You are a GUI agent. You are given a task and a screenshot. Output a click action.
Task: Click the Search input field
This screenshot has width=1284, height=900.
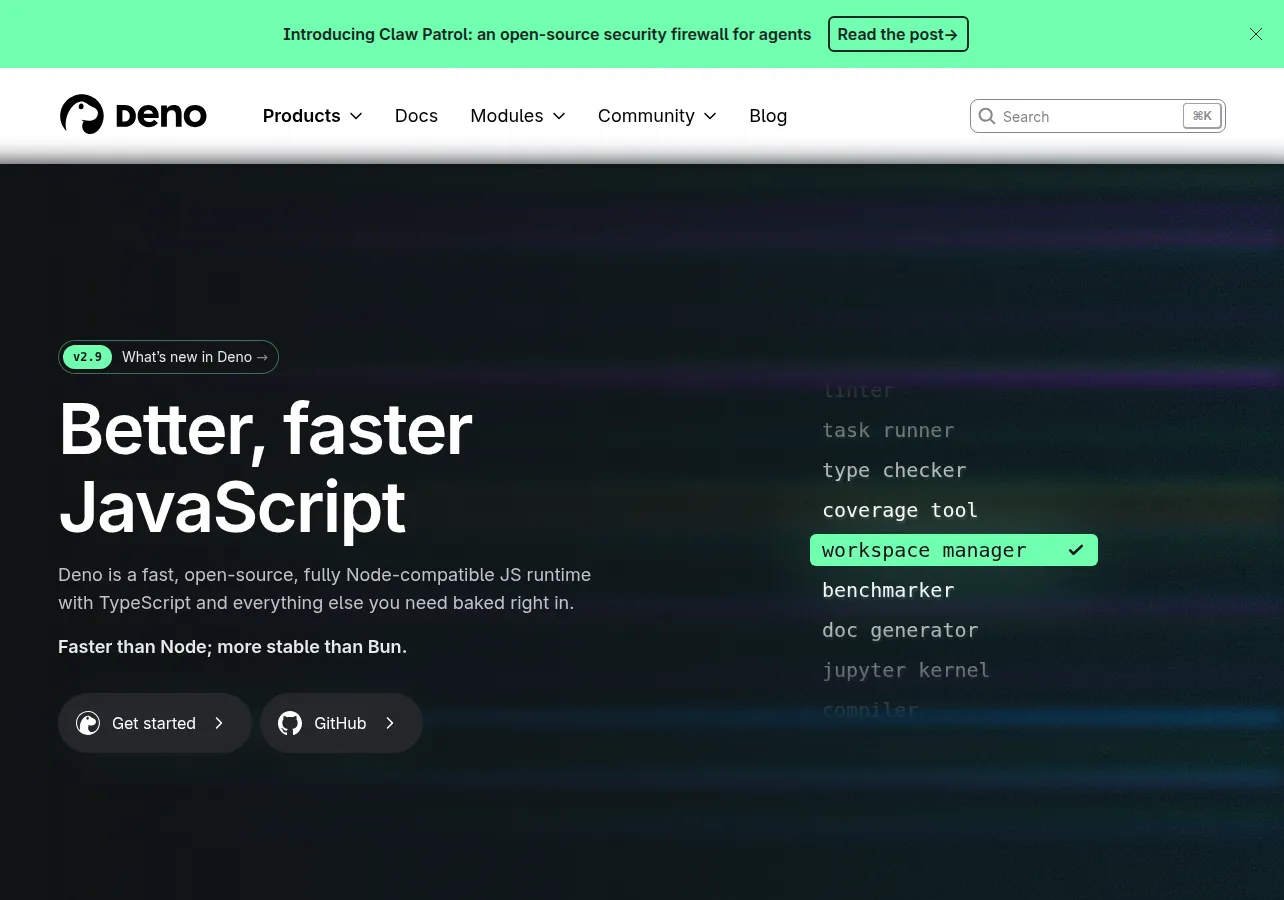[1097, 116]
